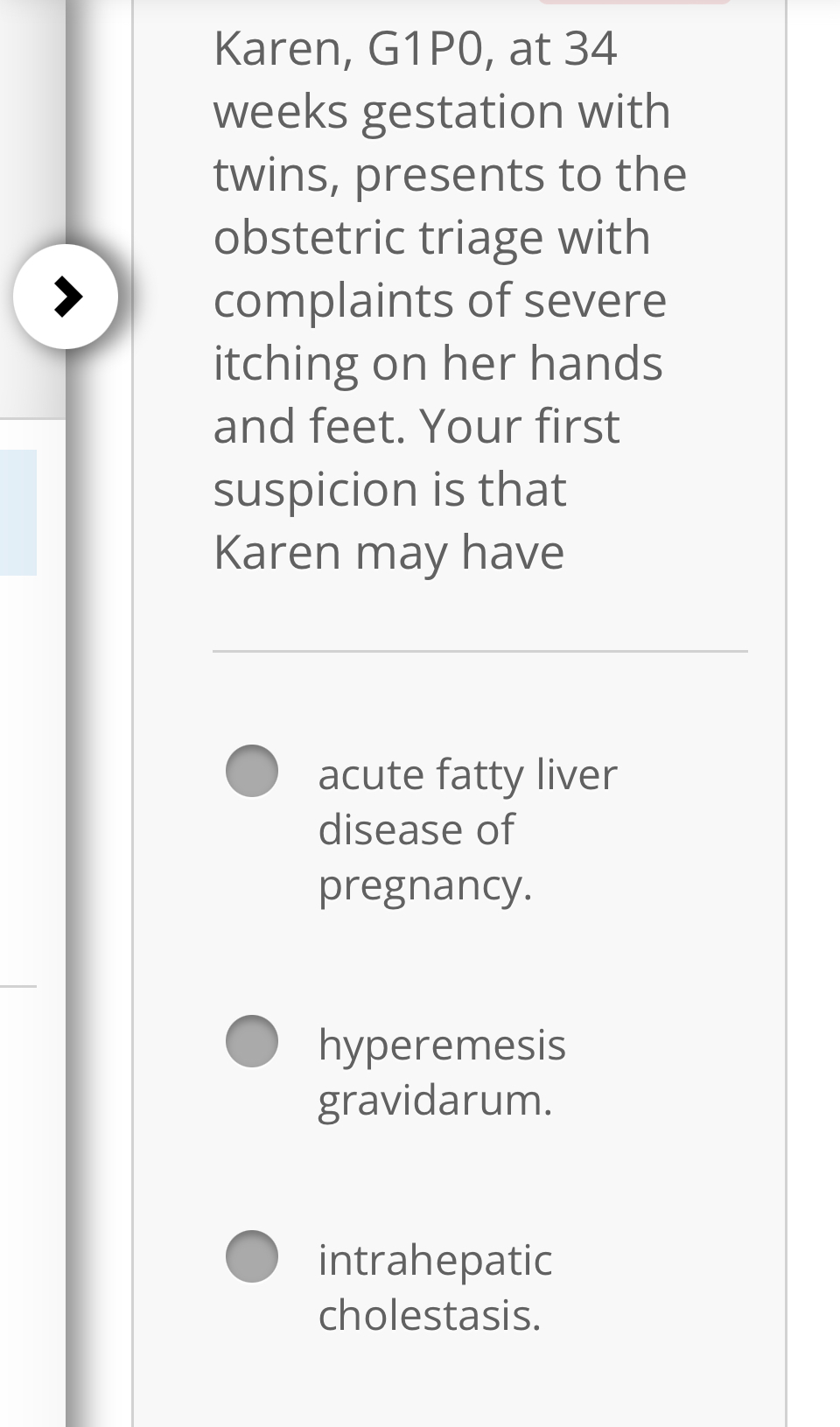The image size is (840, 1427).
Task: Open the next panel via the circular chevron
Action: pyautogui.click(x=66, y=296)
